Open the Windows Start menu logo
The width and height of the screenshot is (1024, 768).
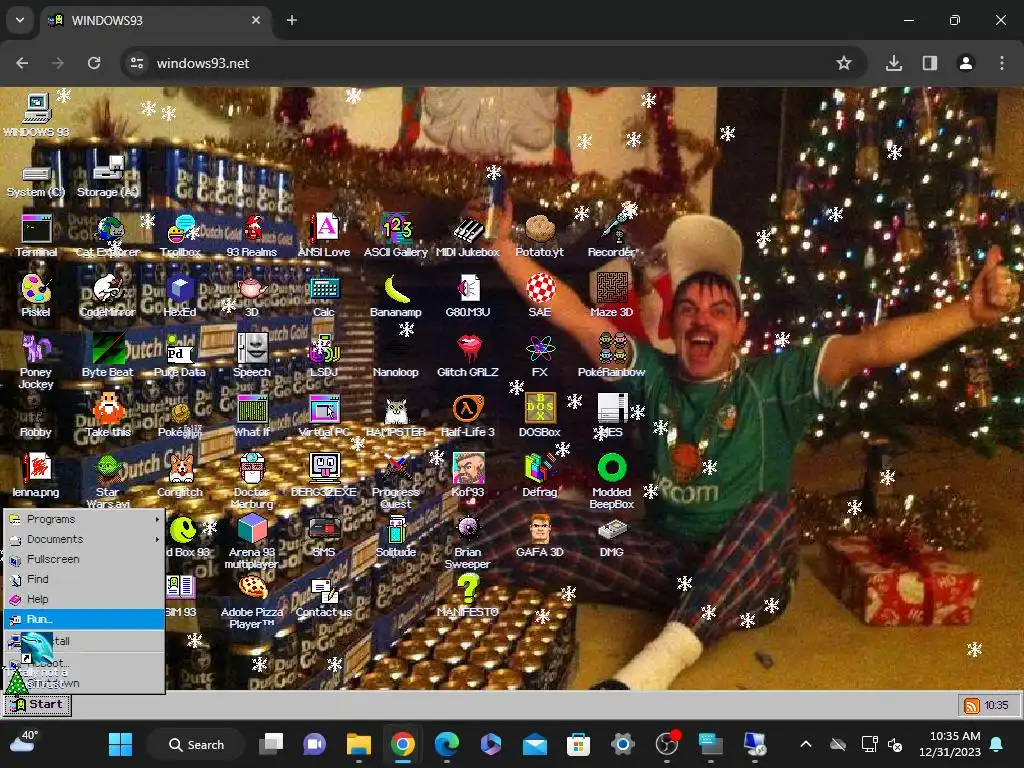[x=120, y=744]
